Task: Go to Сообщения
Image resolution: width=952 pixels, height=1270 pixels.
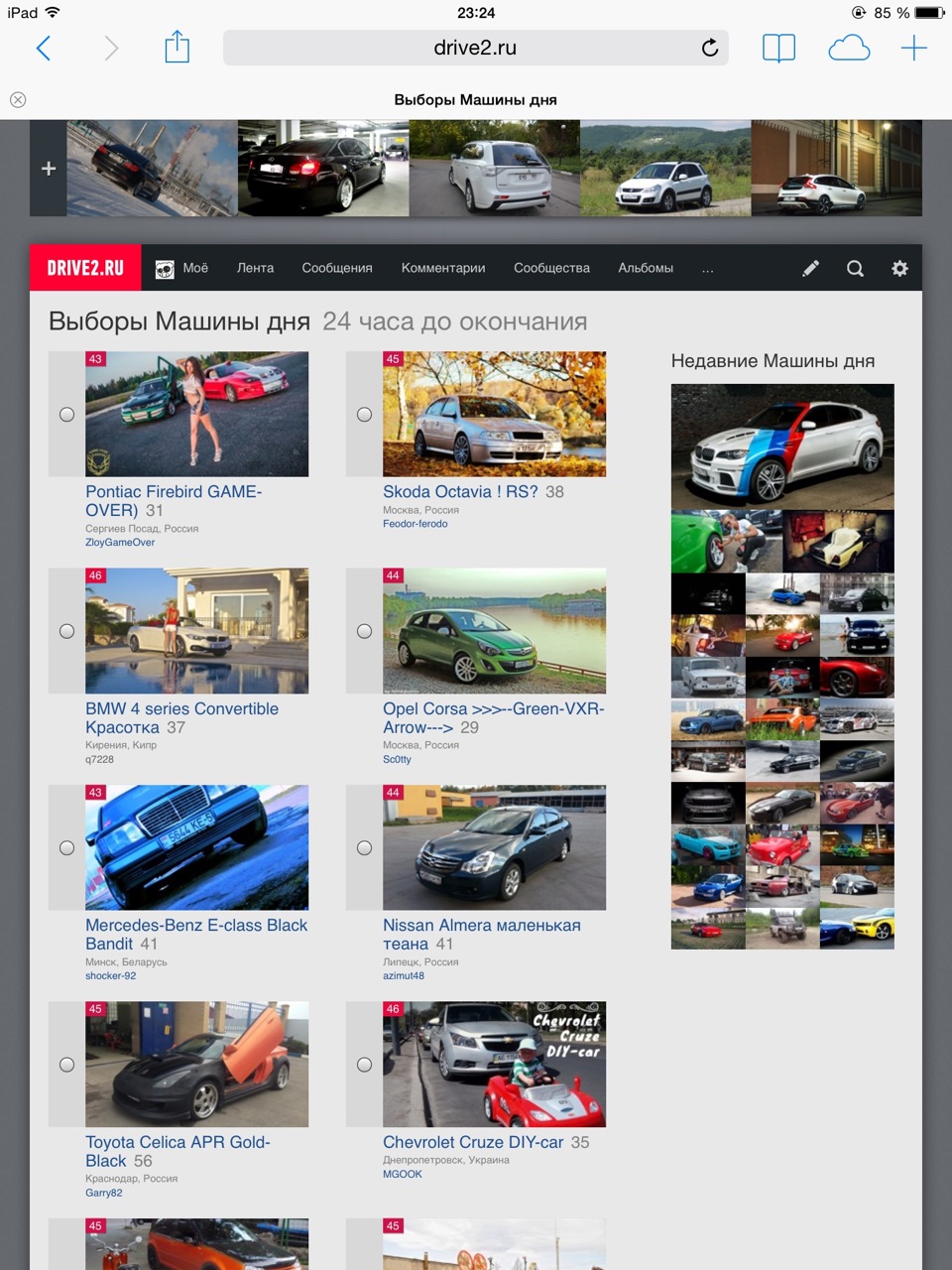Action: (x=337, y=268)
